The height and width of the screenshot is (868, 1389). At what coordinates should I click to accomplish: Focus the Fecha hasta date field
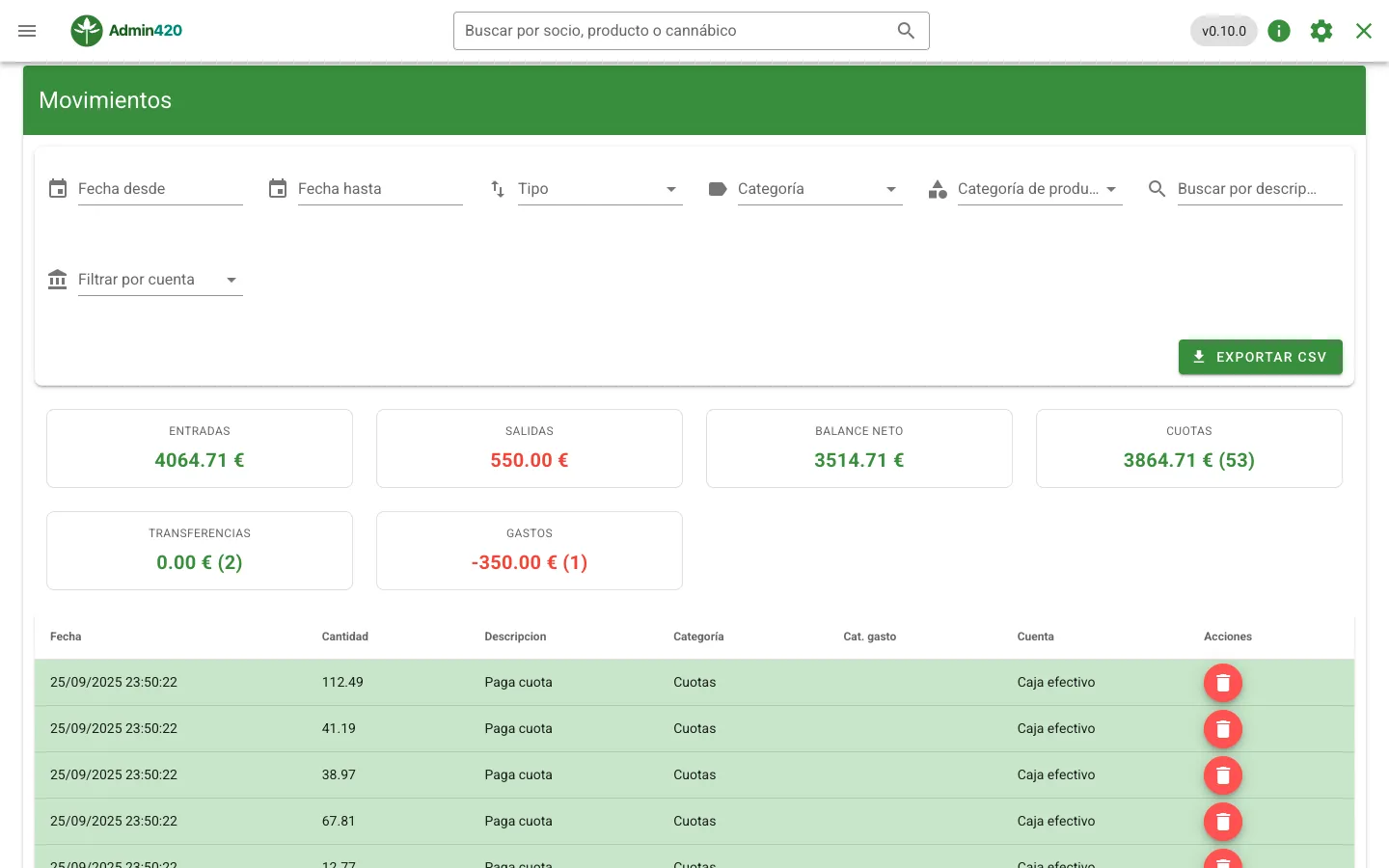point(380,189)
